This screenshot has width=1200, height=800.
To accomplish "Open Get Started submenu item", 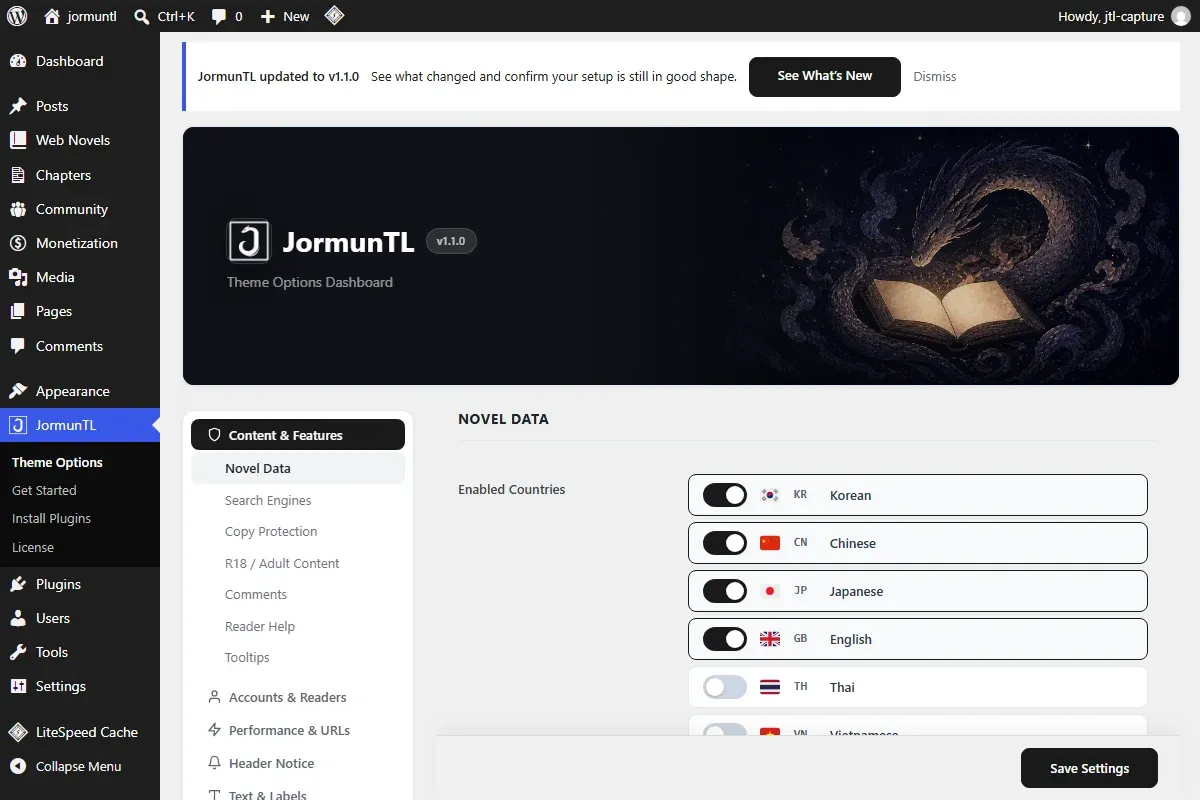I will pos(44,490).
